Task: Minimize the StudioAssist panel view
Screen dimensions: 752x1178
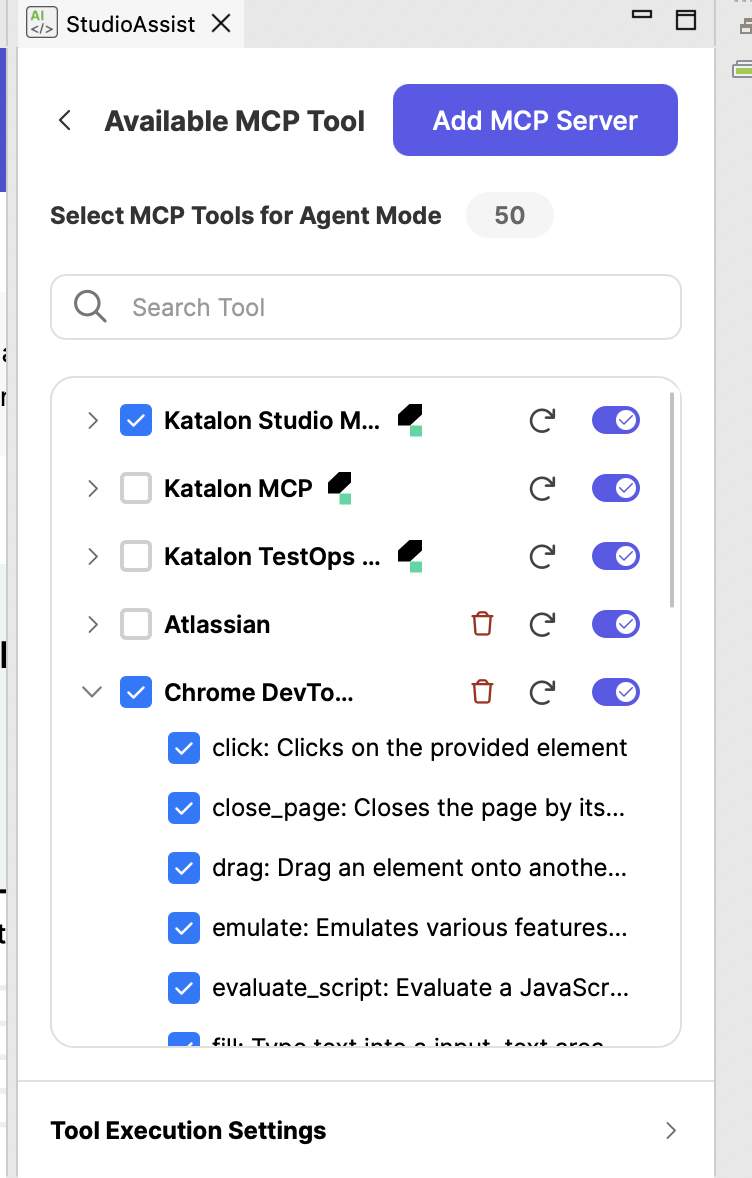Action: (642, 14)
